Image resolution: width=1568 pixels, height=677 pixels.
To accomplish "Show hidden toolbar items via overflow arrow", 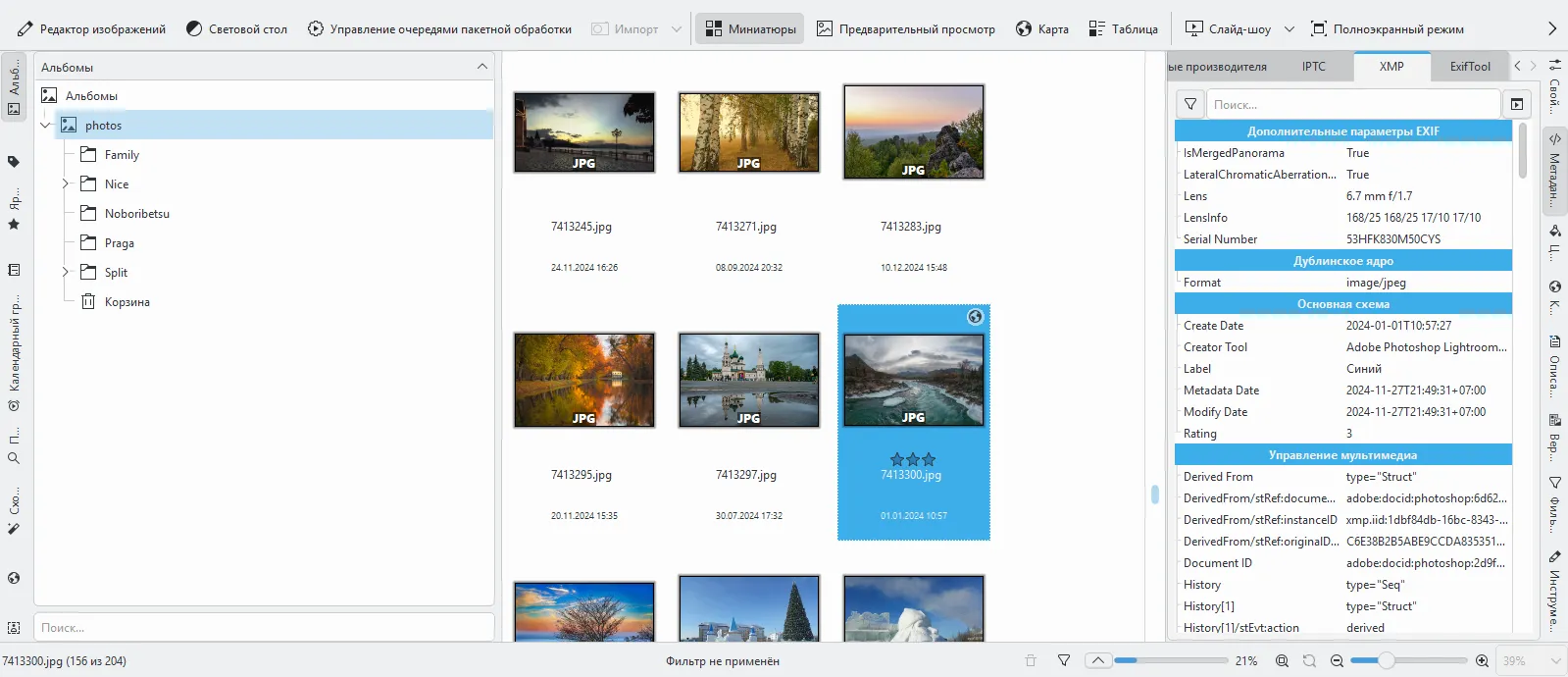I will (1552, 29).
